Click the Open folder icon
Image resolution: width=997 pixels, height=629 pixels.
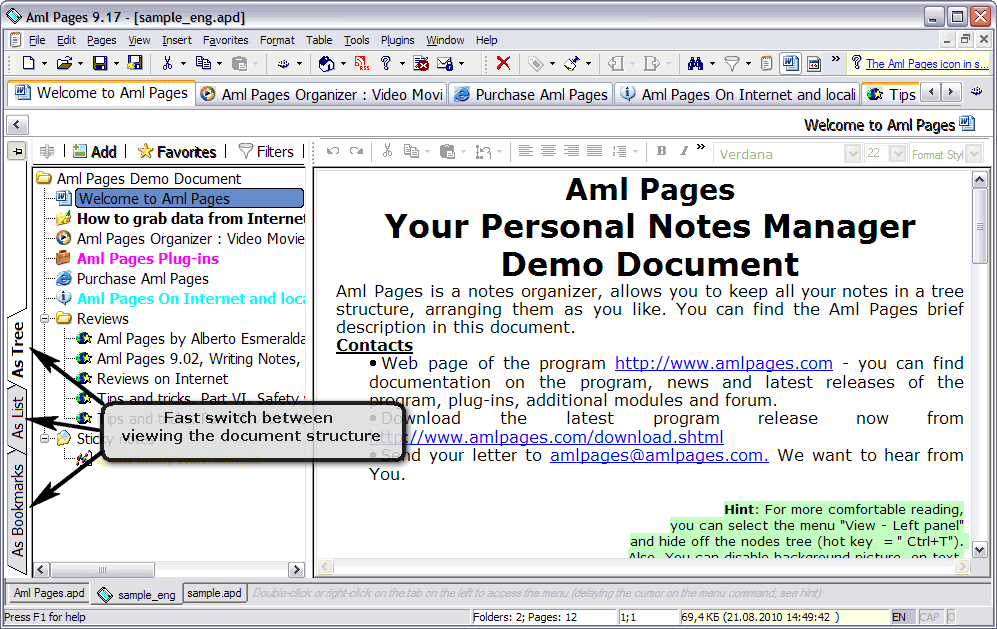pos(64,63)
